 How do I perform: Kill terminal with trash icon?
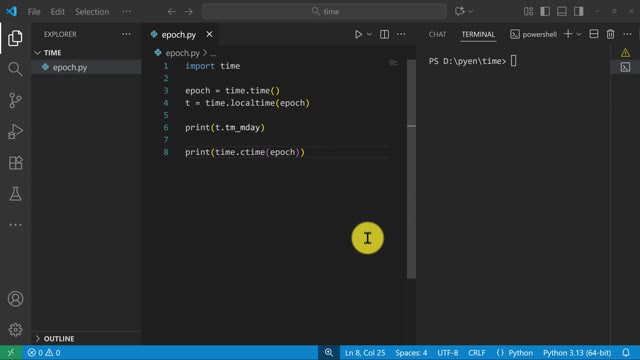(610, 34)
